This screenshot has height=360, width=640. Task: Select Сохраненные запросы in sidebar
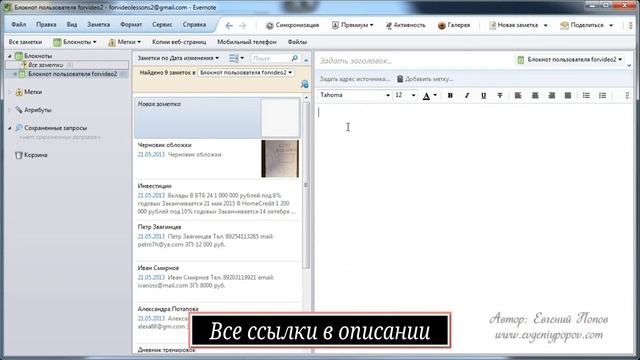55,128
